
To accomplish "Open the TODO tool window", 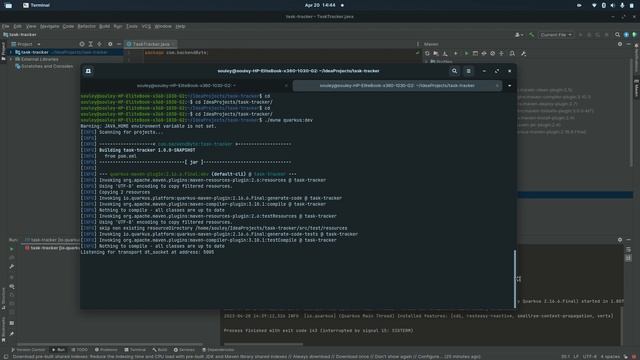I will pyautogui.click(x=80, y=350).
